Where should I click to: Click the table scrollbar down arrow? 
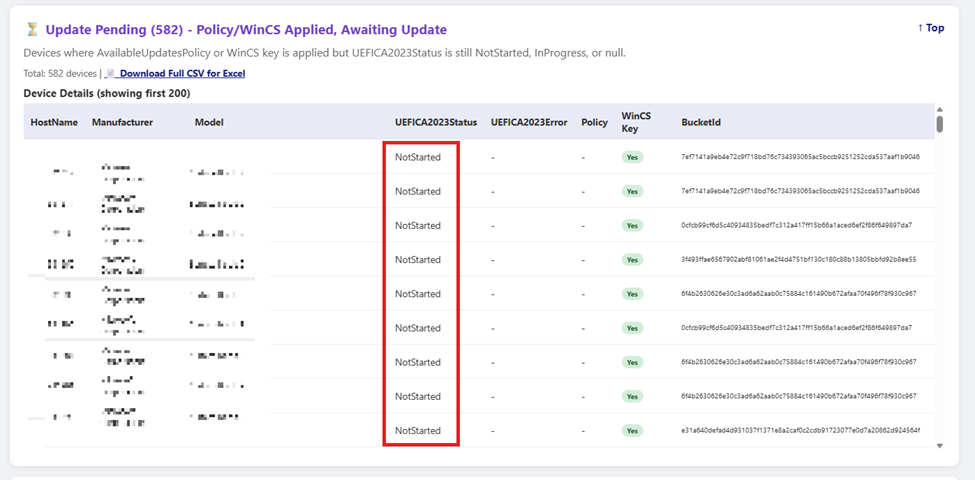pos(939,444)
